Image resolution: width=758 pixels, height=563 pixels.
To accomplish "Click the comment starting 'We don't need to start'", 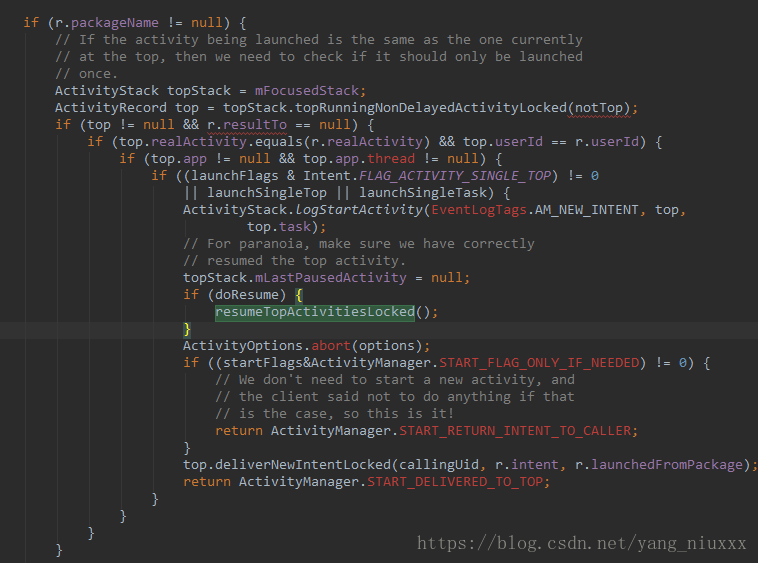I will tap(395, 380).
